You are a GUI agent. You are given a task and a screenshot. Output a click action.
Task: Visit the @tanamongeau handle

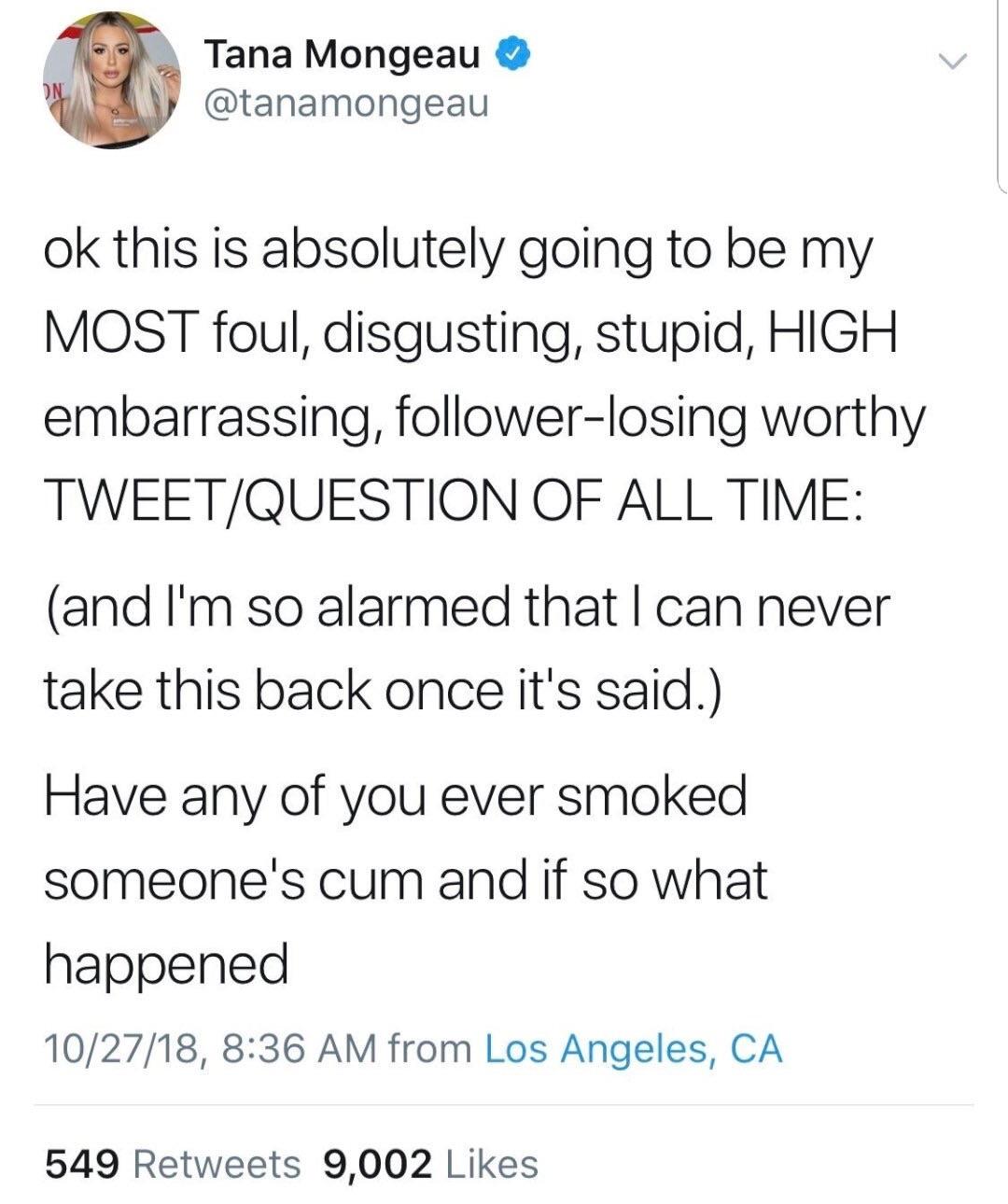point(345,103)
